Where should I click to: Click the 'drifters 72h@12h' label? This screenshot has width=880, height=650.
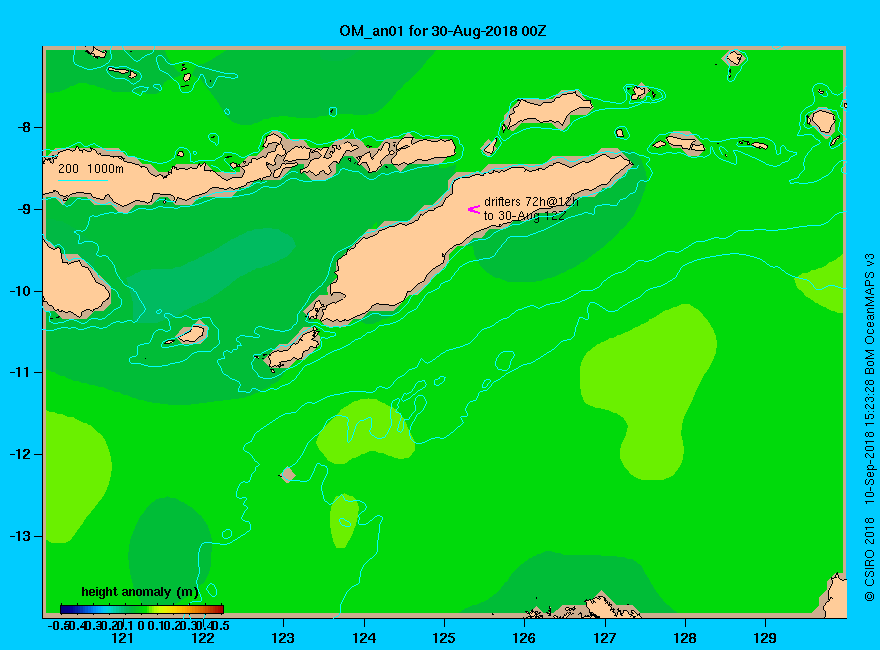click(x=531, y=202)
